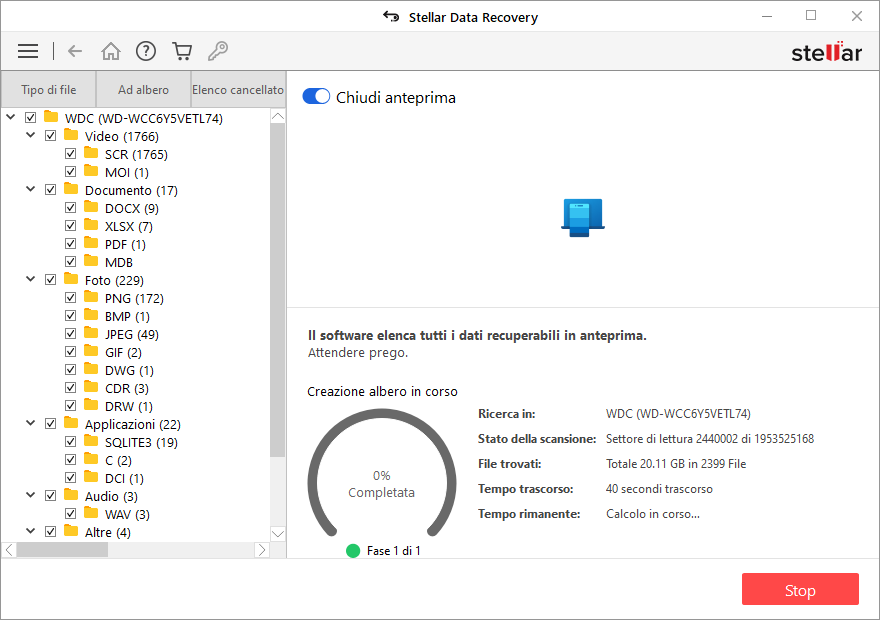Click the Audio folder icon

click(x=71, y=494)
